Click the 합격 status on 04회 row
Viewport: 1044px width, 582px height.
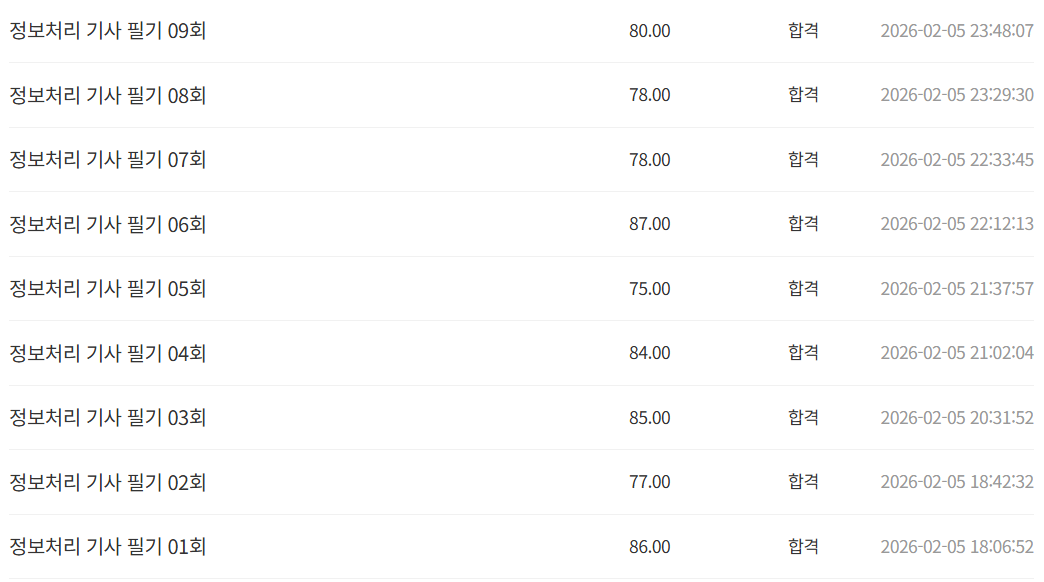tap(803, 352)
